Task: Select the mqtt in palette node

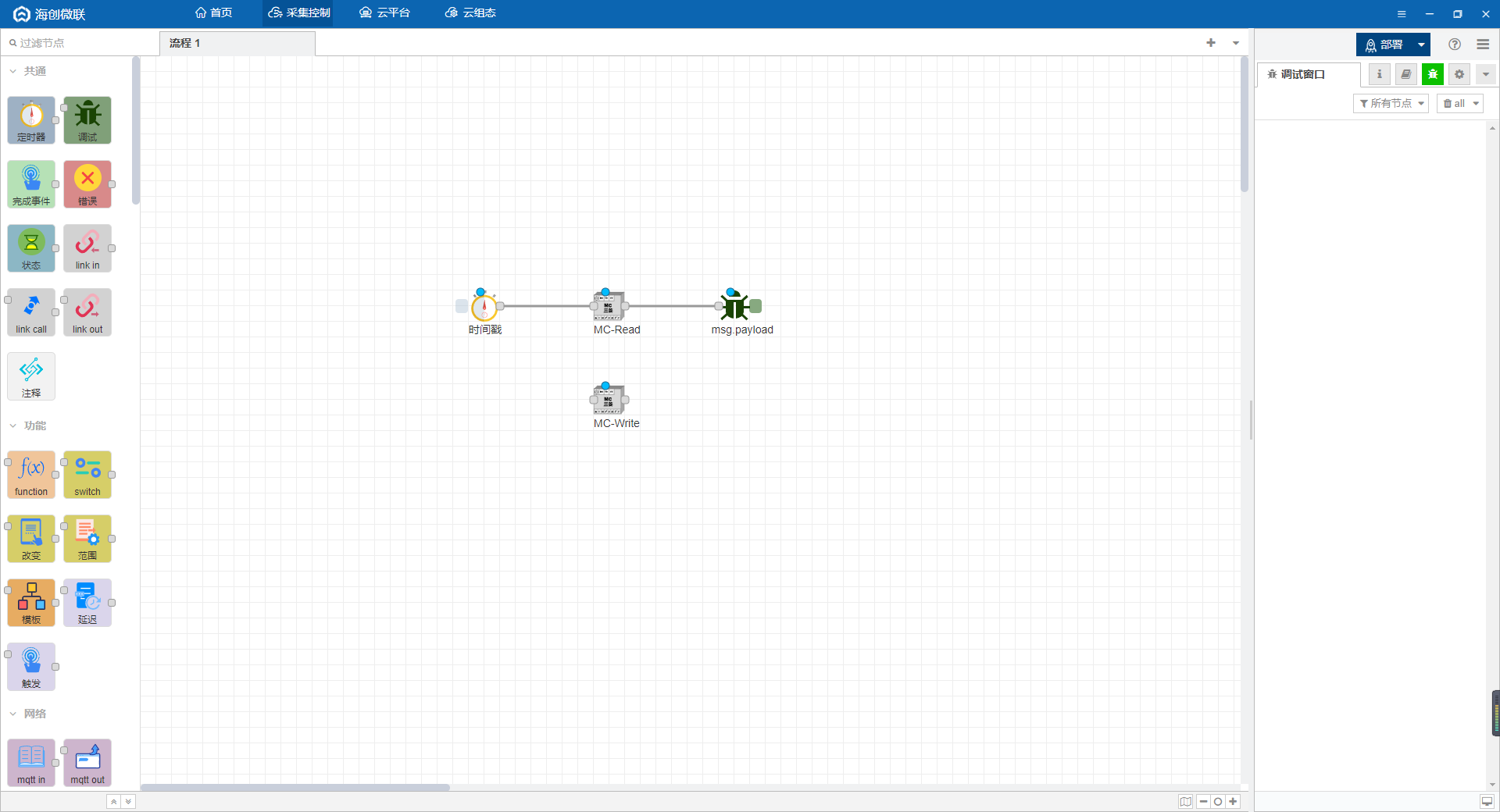Action: (31, 763)
